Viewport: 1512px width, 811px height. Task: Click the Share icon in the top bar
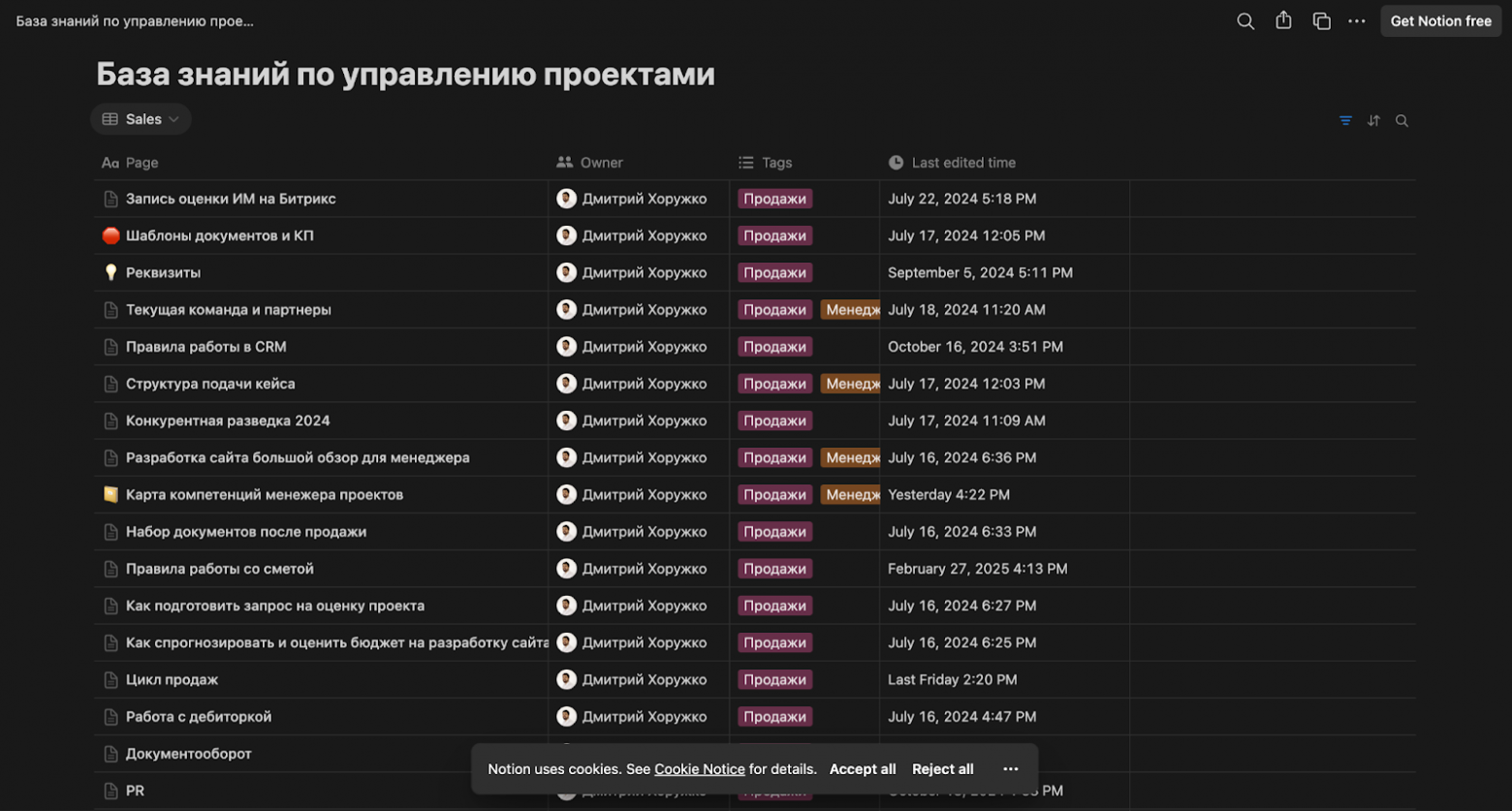[x=1283, y=20]
